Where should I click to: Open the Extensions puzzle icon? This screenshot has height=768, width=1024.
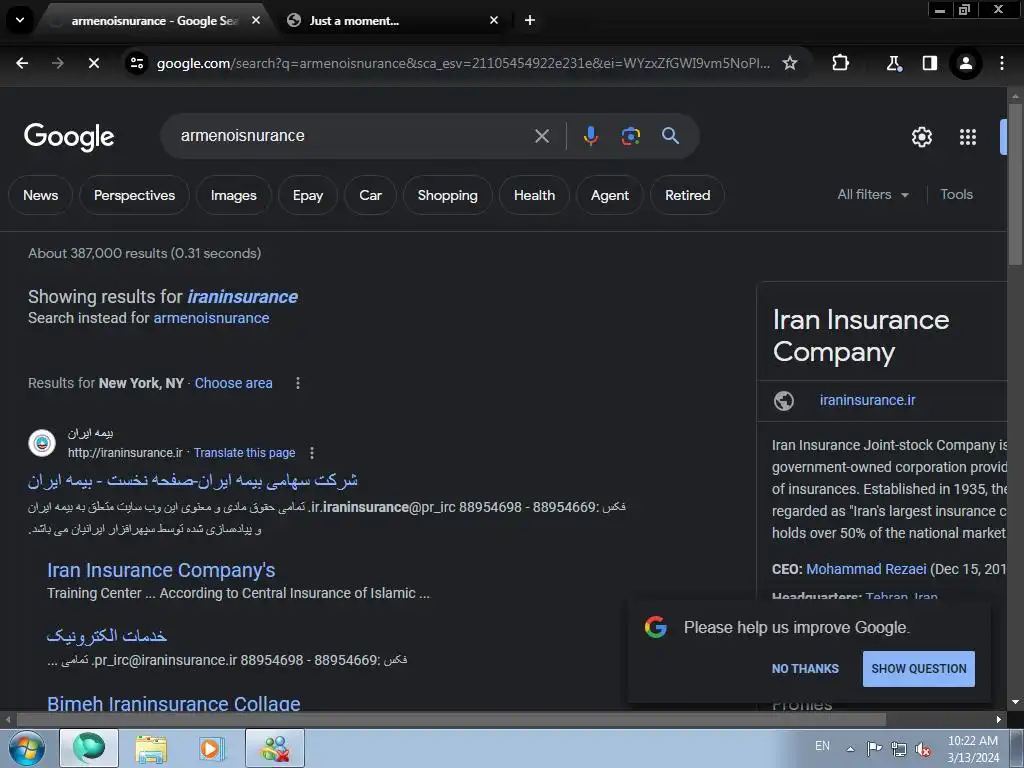pos(840,63)
